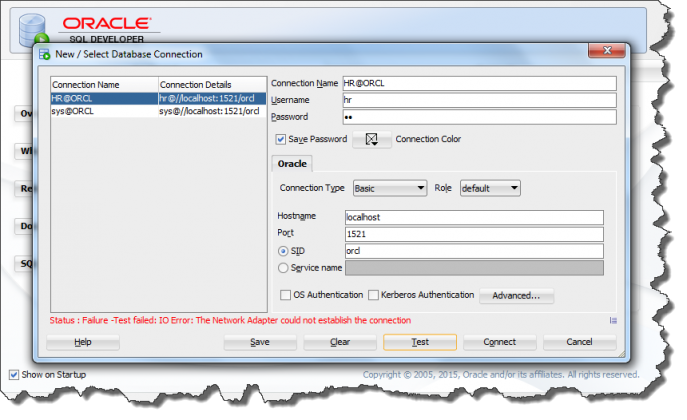The width and height of the screenshot is (687, 420).
Task: Enable Kerberos Authentication checkbox
Action: tap(373, 295)
